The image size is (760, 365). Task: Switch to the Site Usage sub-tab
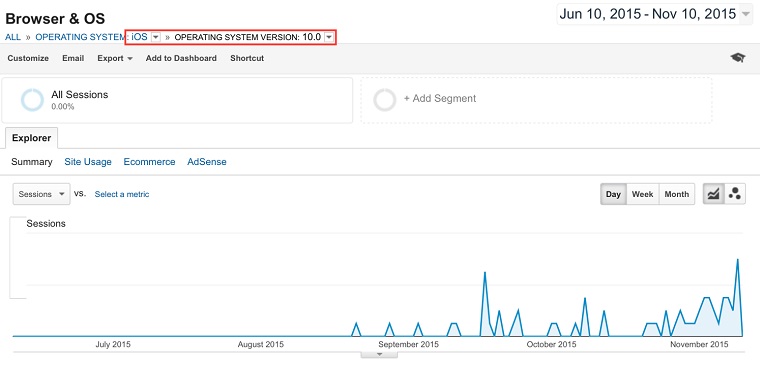pos(88,162)
